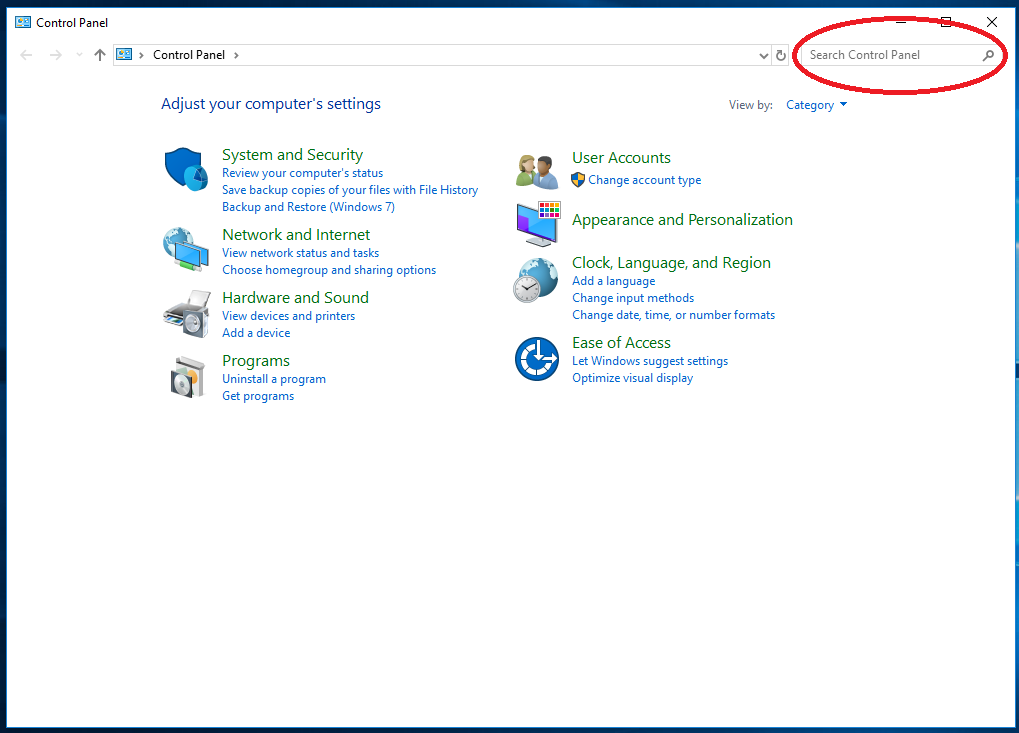Click View network status and tasks
This screenshot has width=1019, height=733.
pyautogui.click(x=300, y=253)
